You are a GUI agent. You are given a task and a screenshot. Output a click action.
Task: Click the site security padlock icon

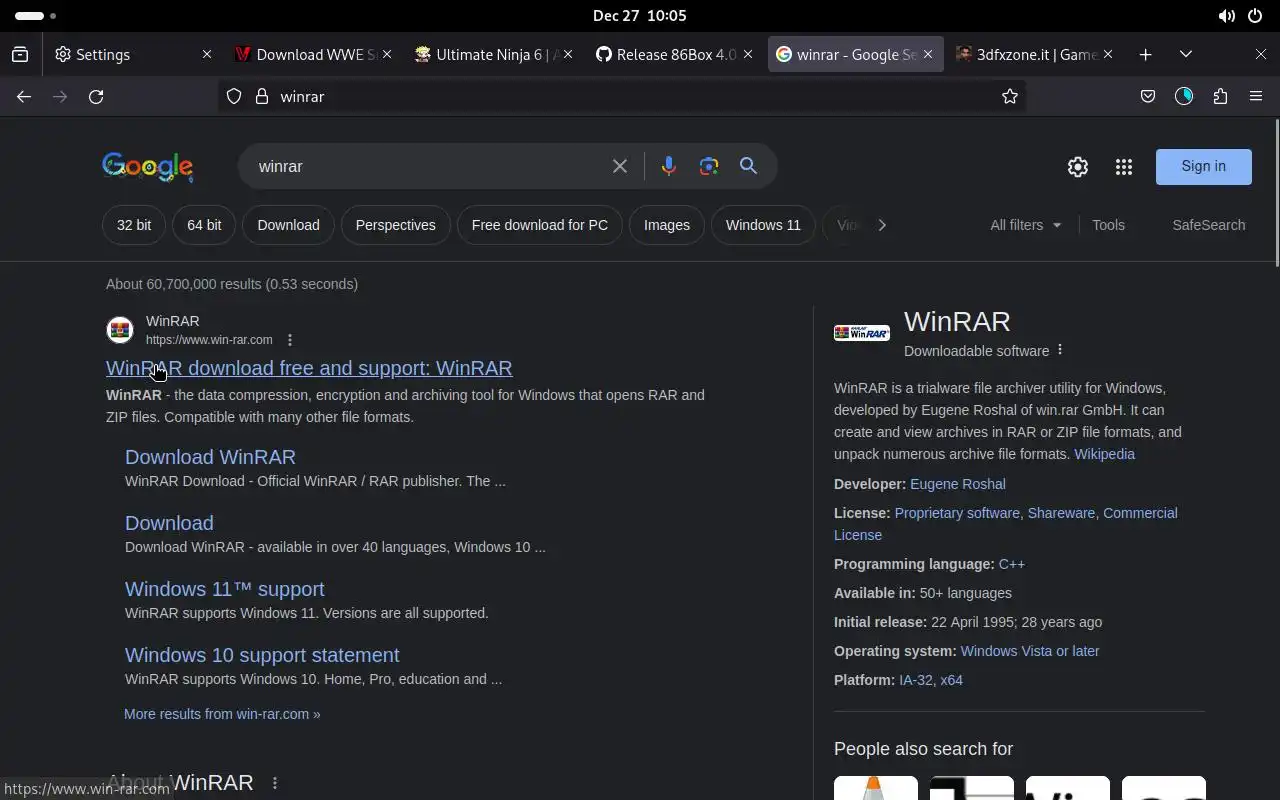point(262,96)
